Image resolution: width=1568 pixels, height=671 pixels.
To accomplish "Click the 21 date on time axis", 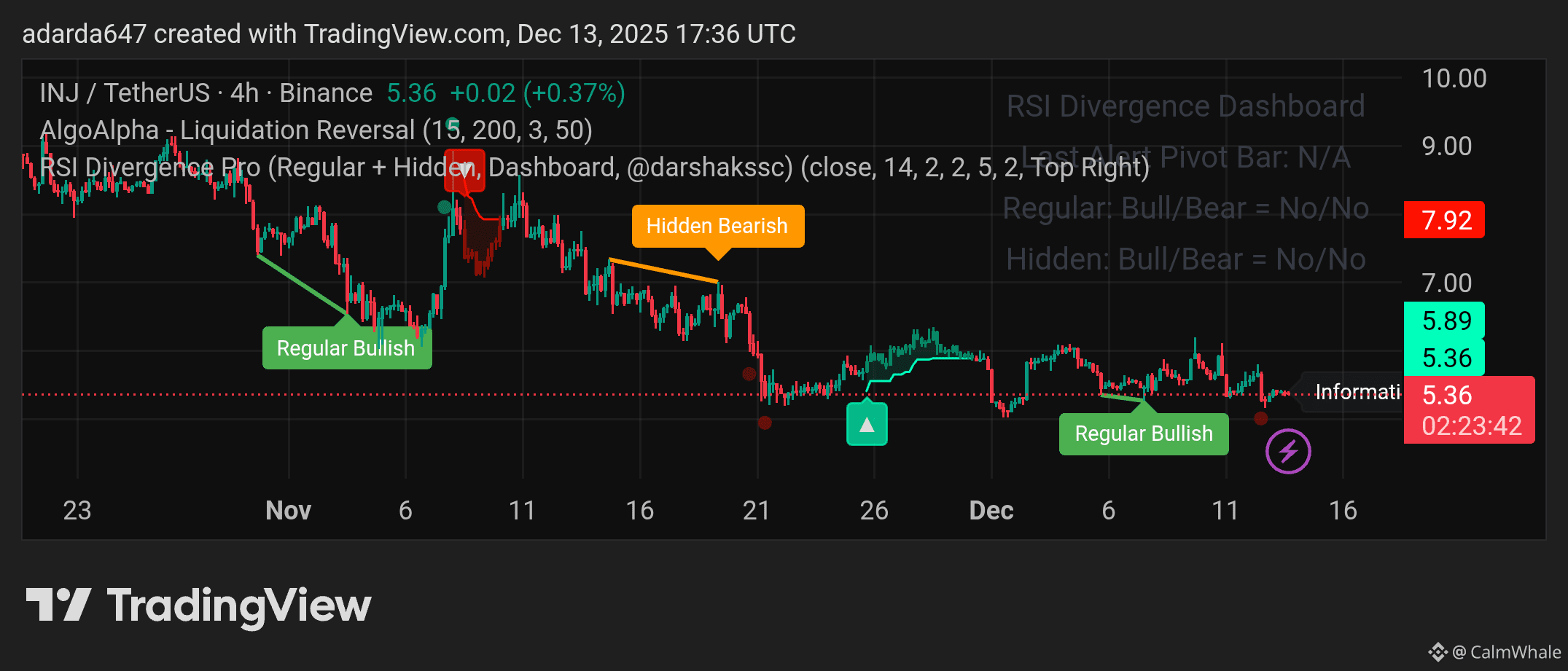I will 757,511.
